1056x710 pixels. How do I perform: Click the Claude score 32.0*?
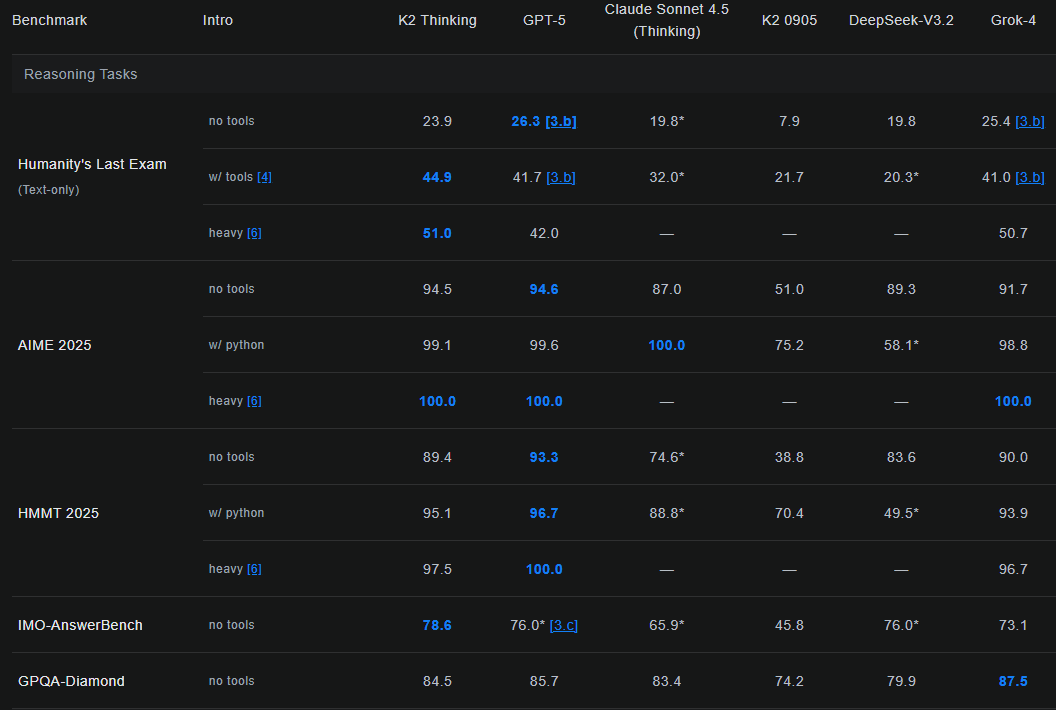point(667,177)
